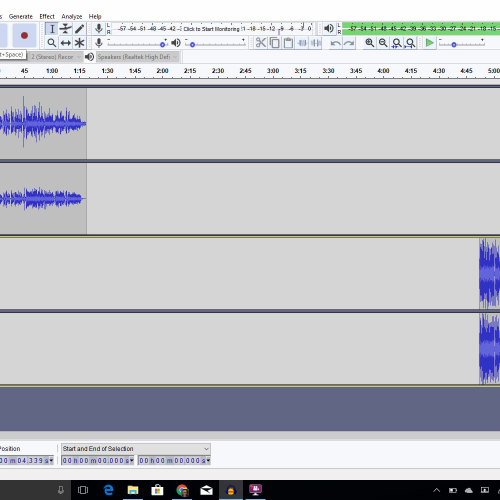Viewport: 500px width, 500px height.
Task: Open the Analyze menu
Action: click(x=72, y=16)
